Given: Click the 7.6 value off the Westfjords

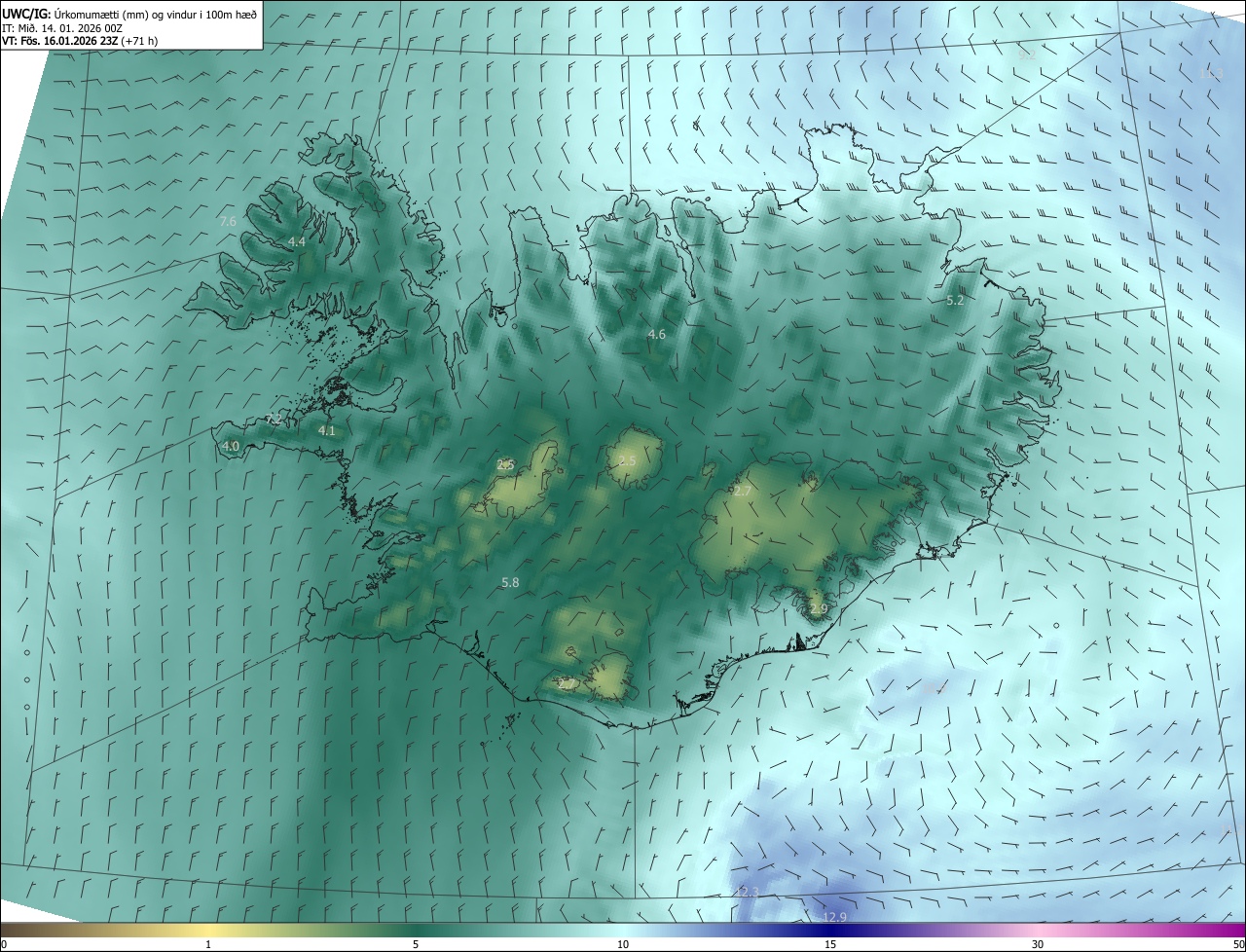Looking at the screenshot, I should pos(228,222).
